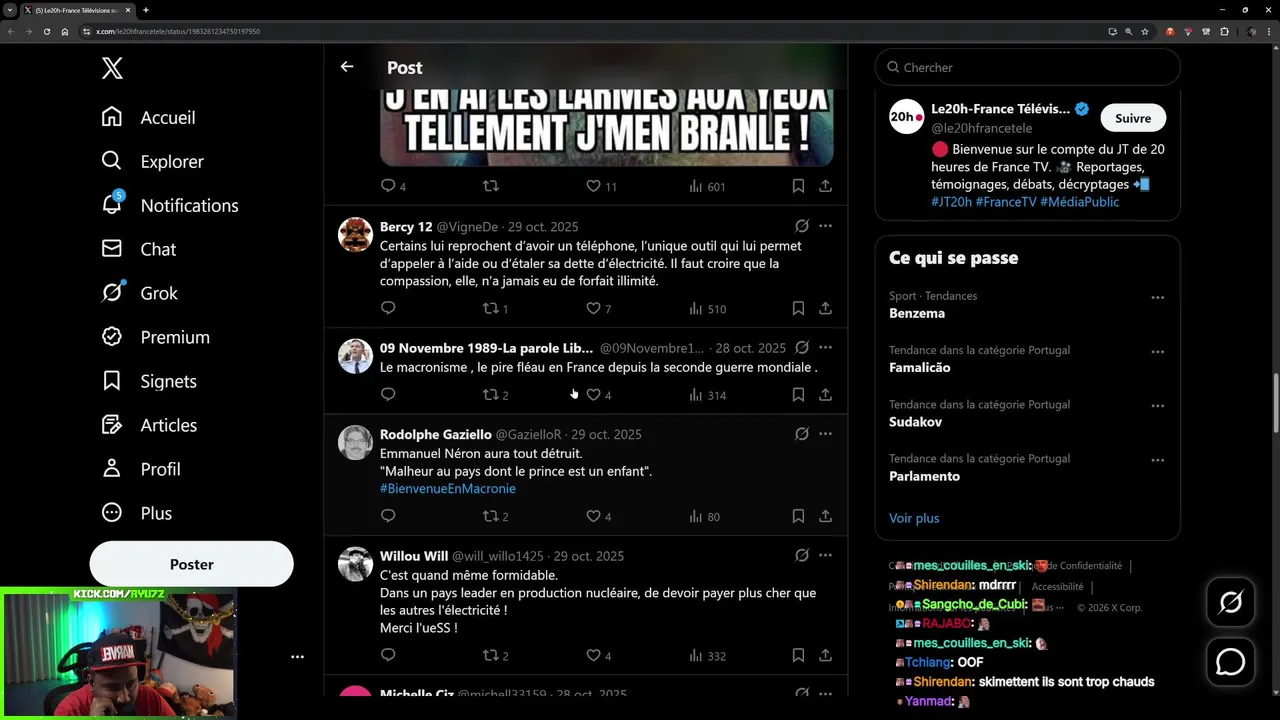Screen dimensions: 1280x720
Task: Bookmark Rodolphe Gaziello's reply
Action: click(x=798, y=516)
